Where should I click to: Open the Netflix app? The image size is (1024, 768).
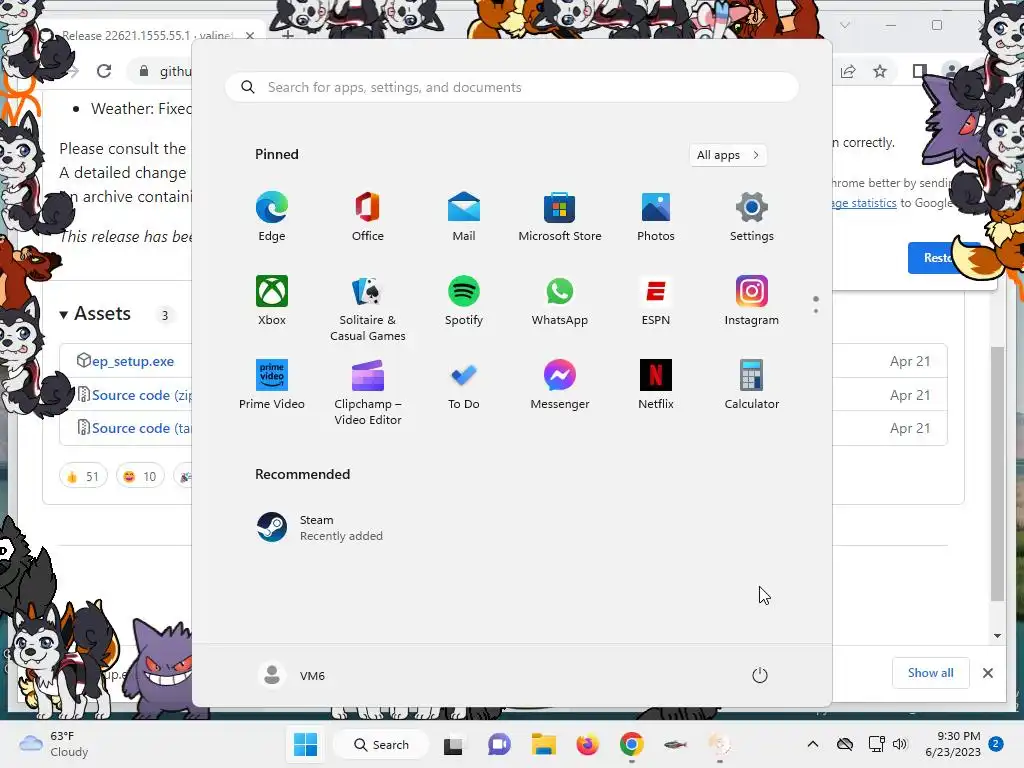[x=656, y=385]
